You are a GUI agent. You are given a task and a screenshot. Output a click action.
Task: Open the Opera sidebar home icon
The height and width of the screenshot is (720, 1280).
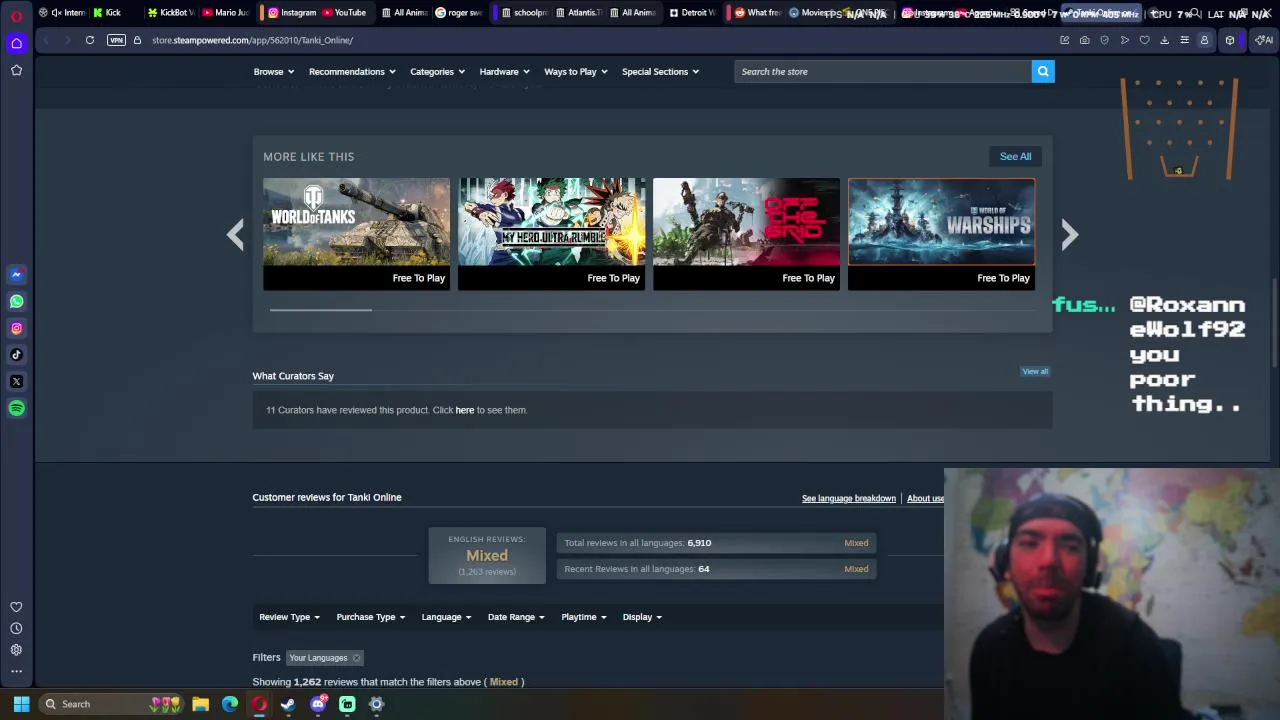tap(16, 43)
